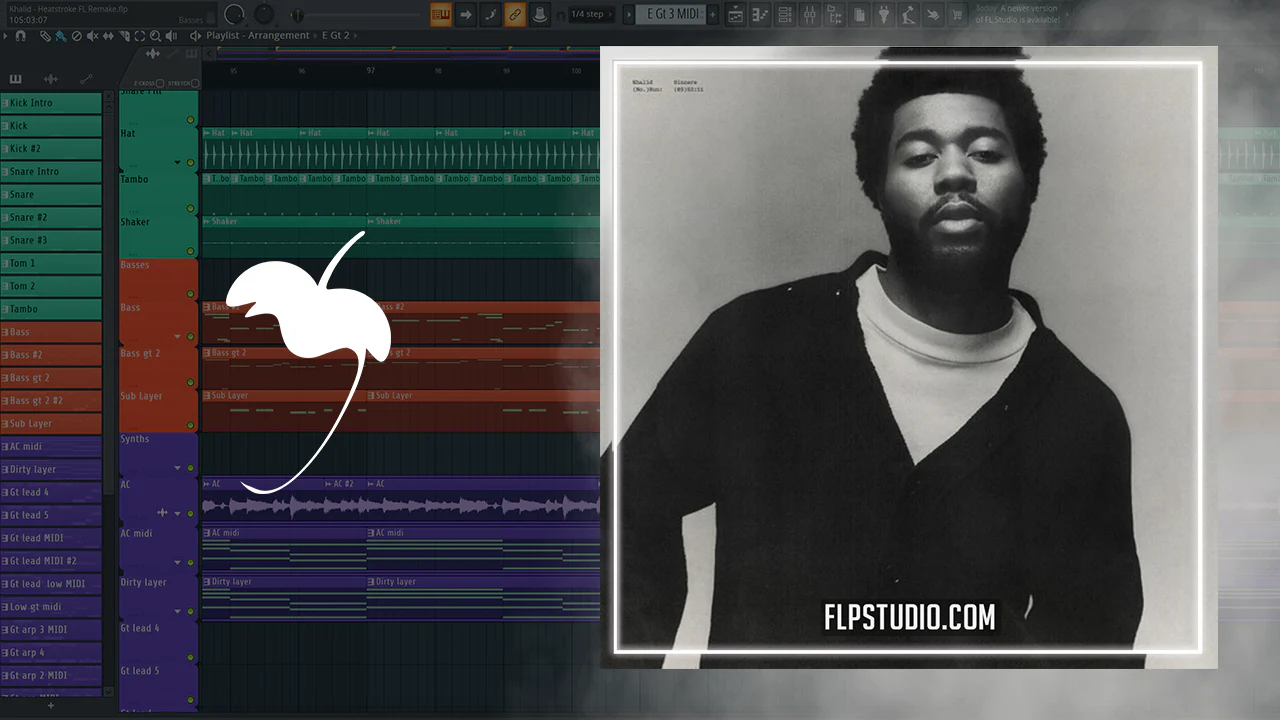Select the Mute tool in Playlist toolbar

click(92, 36)
